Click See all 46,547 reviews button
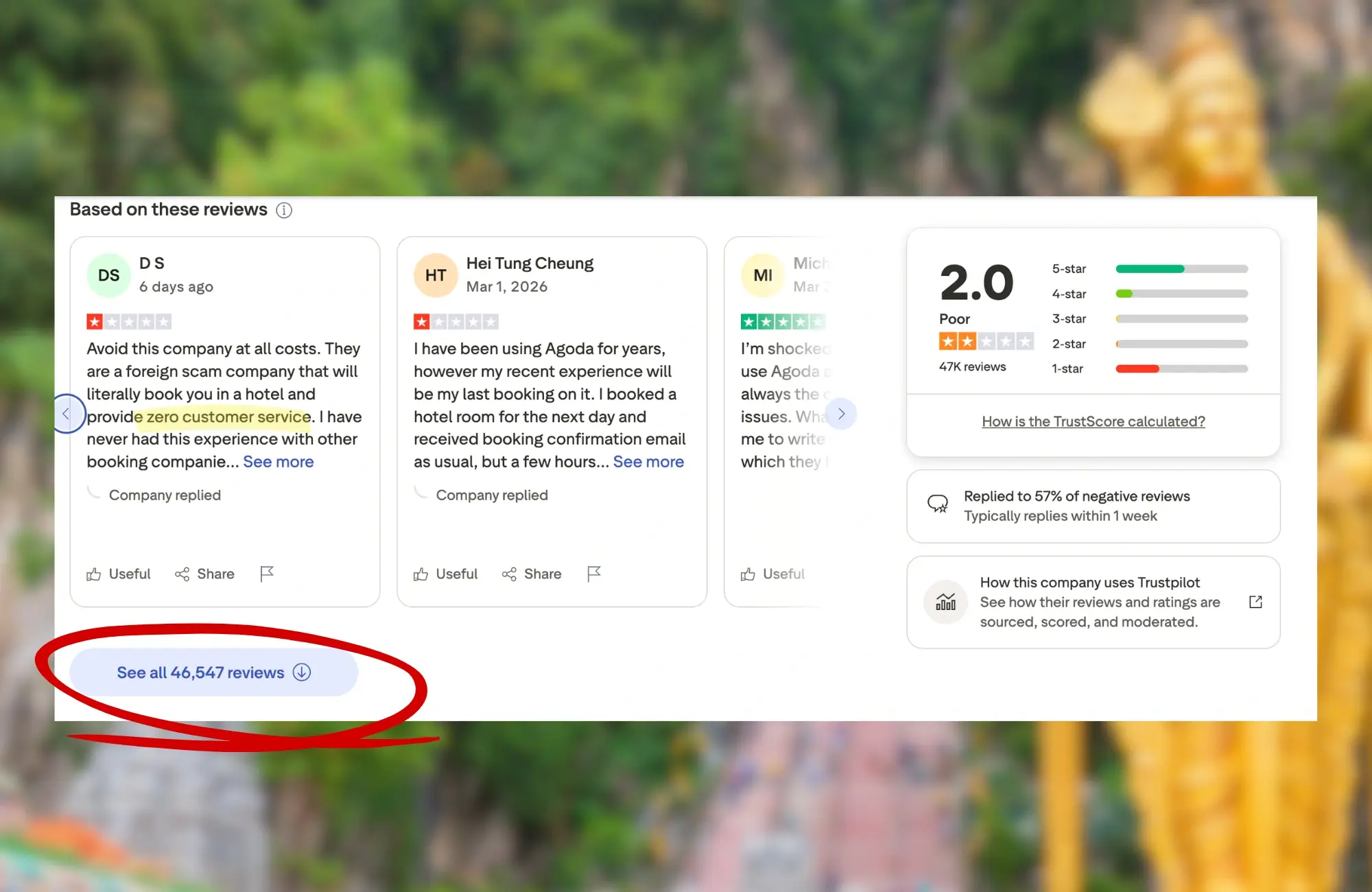 click(x=213, y=672)
